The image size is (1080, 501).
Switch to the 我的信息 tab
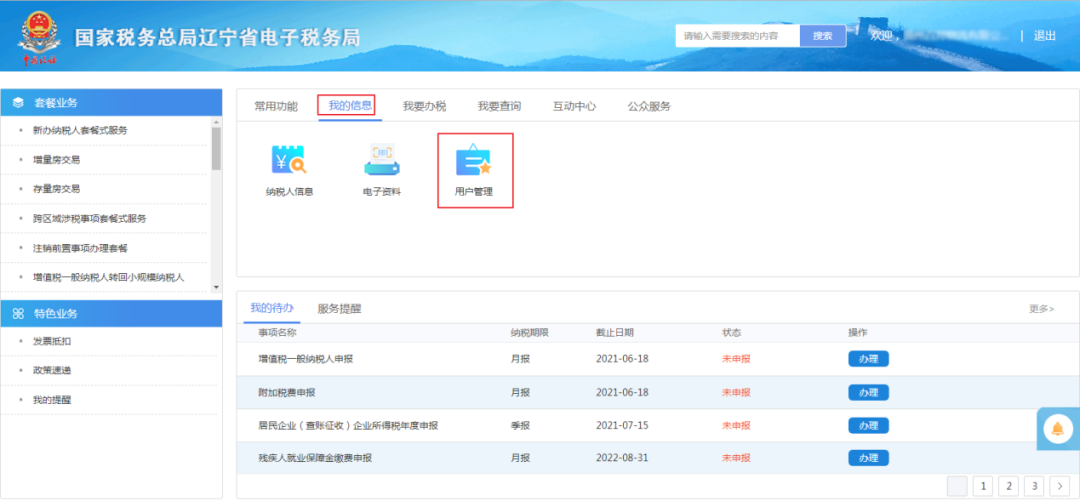tap(350, 106)
